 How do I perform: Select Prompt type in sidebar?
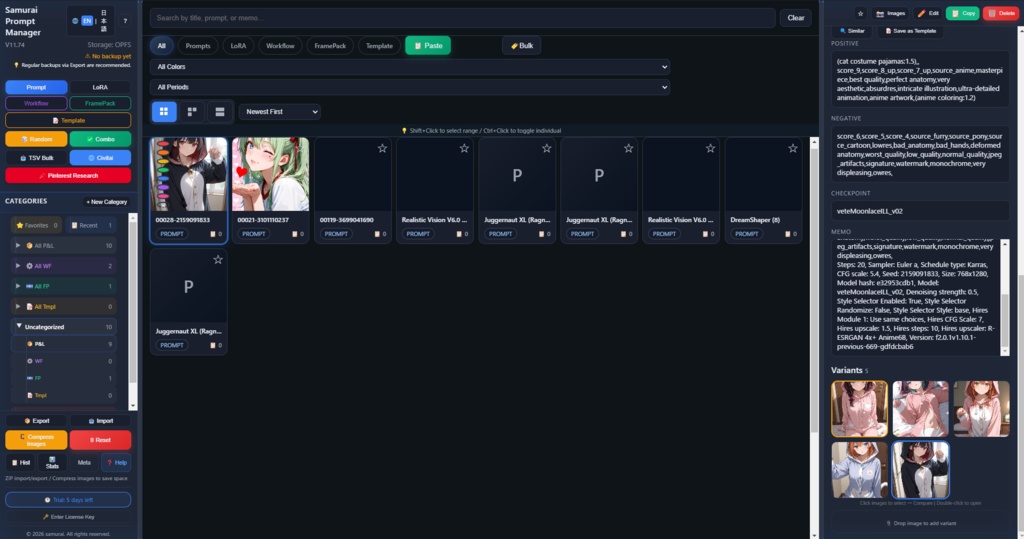[37, 87]
